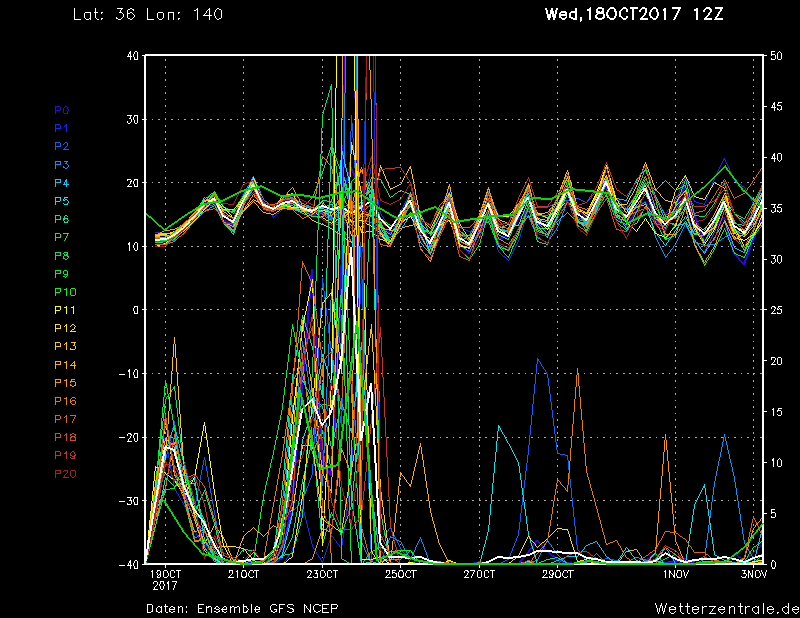Select the P13 yellow legend label
The width and height of the screenshot is (800, 618).
coord(65,347)
